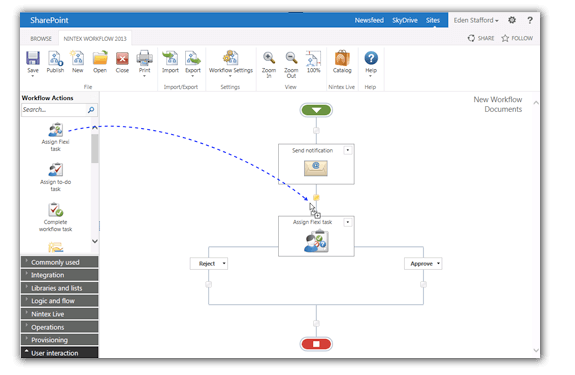Click the Export icon in ribbon
The height and width of the screenshot is (375, 575).
tap(193, 58)
